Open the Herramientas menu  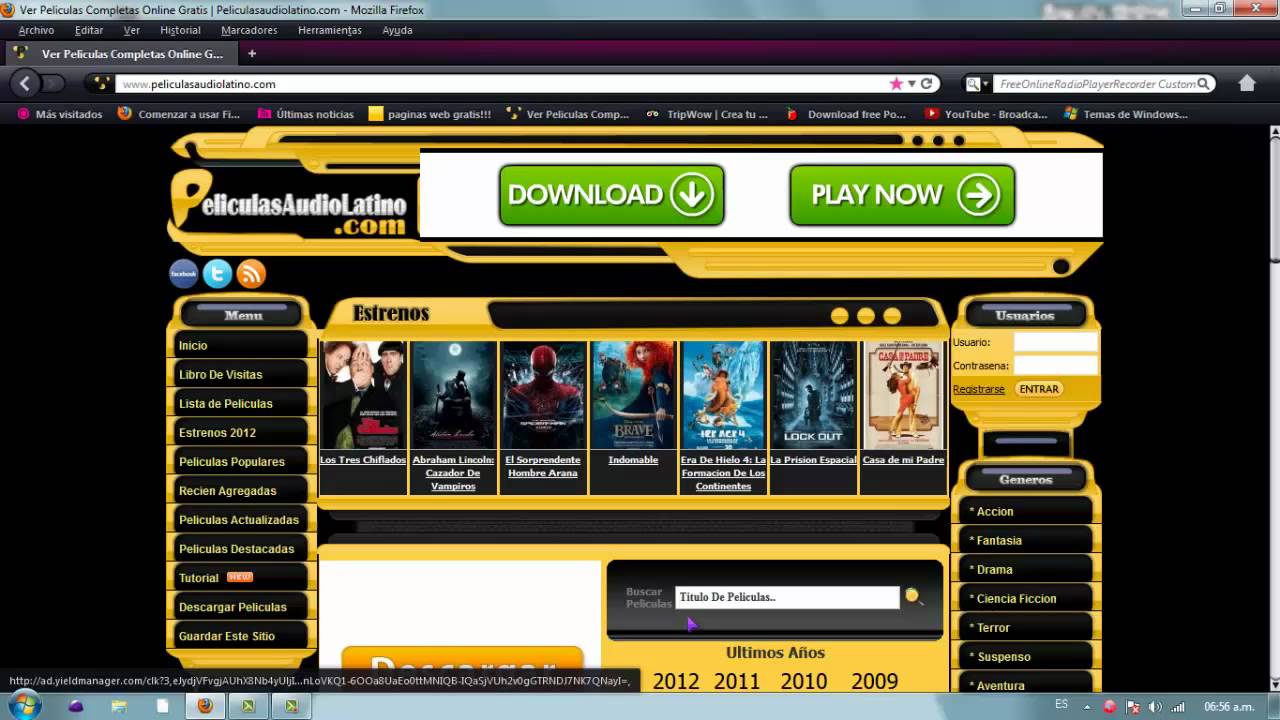(330, 30)
